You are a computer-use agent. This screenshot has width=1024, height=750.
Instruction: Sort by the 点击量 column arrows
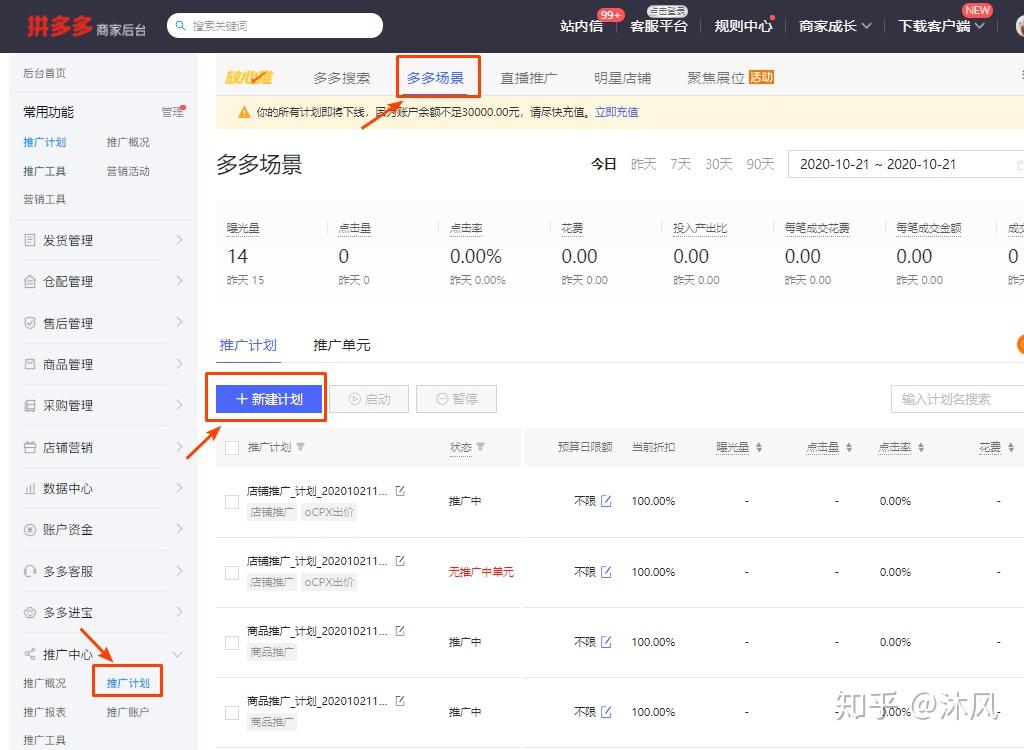coord(849,448)
